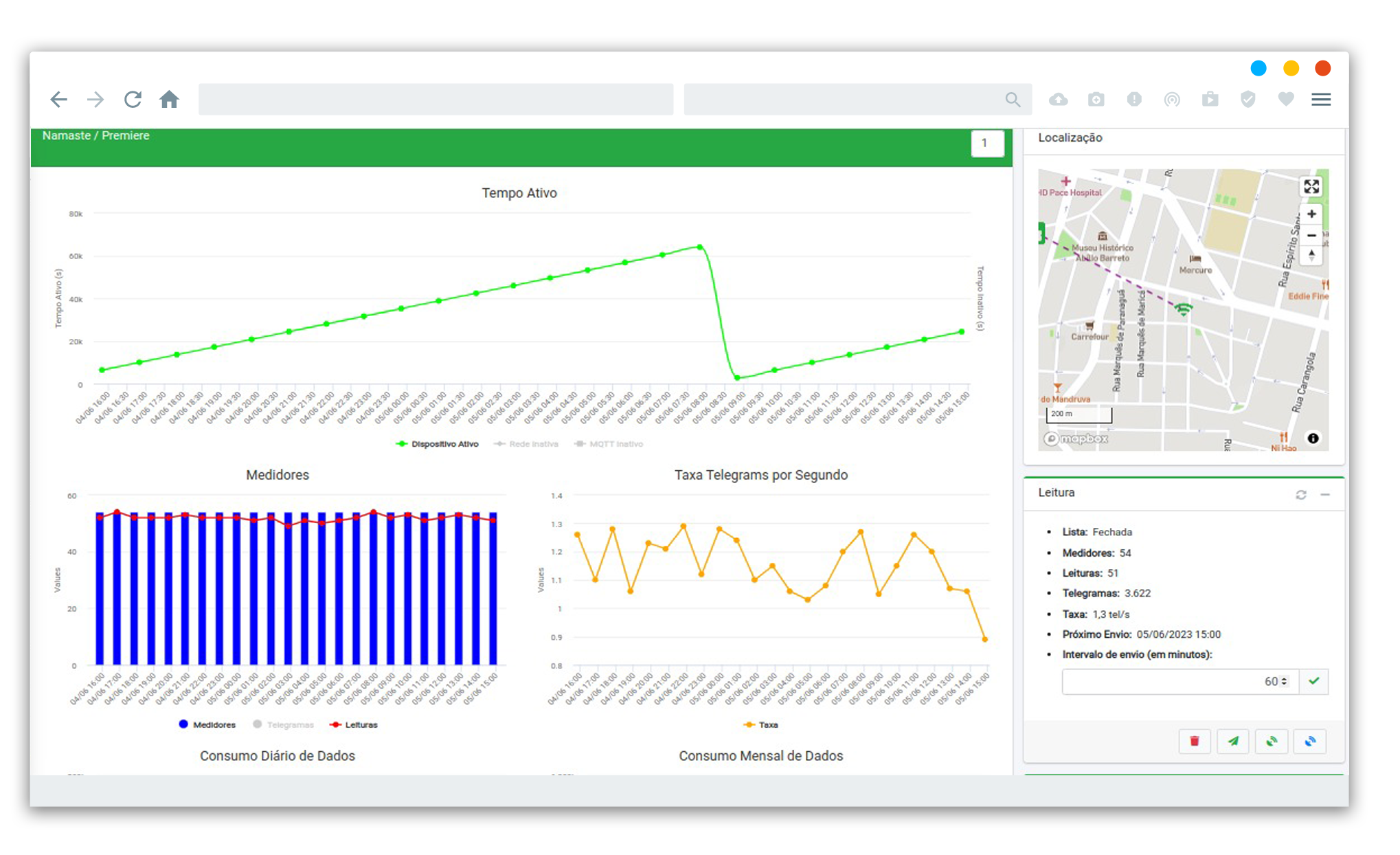Click the exclamation alert toolbar icon
Image resolution: width=1400 pixels, height=855 pixels.
(x=1134, y=100)
